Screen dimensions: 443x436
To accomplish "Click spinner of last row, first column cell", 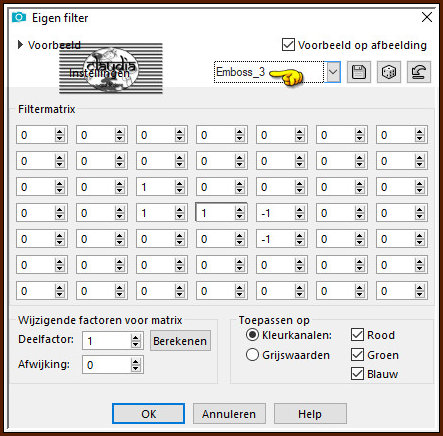I will pos(60,291).
